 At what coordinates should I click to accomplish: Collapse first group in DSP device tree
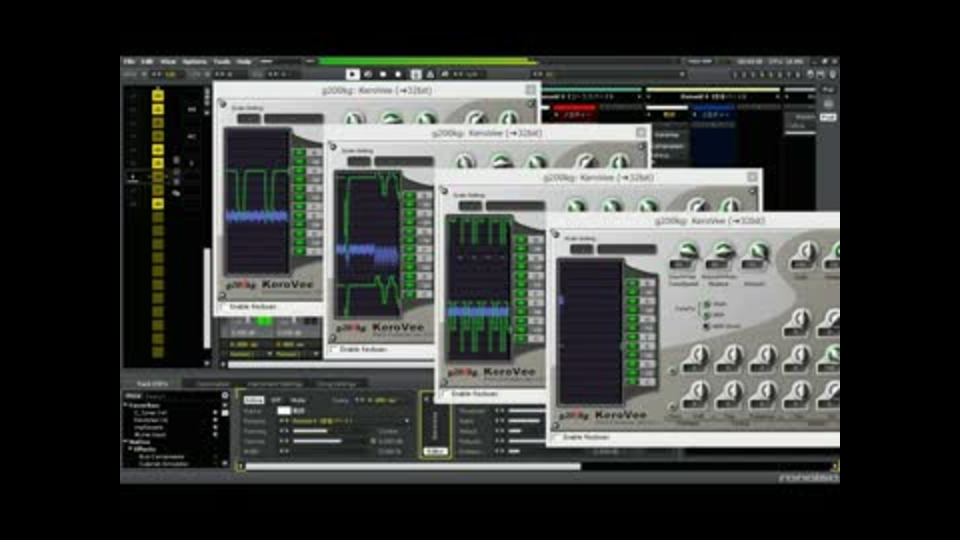click(x=126, y=405)
